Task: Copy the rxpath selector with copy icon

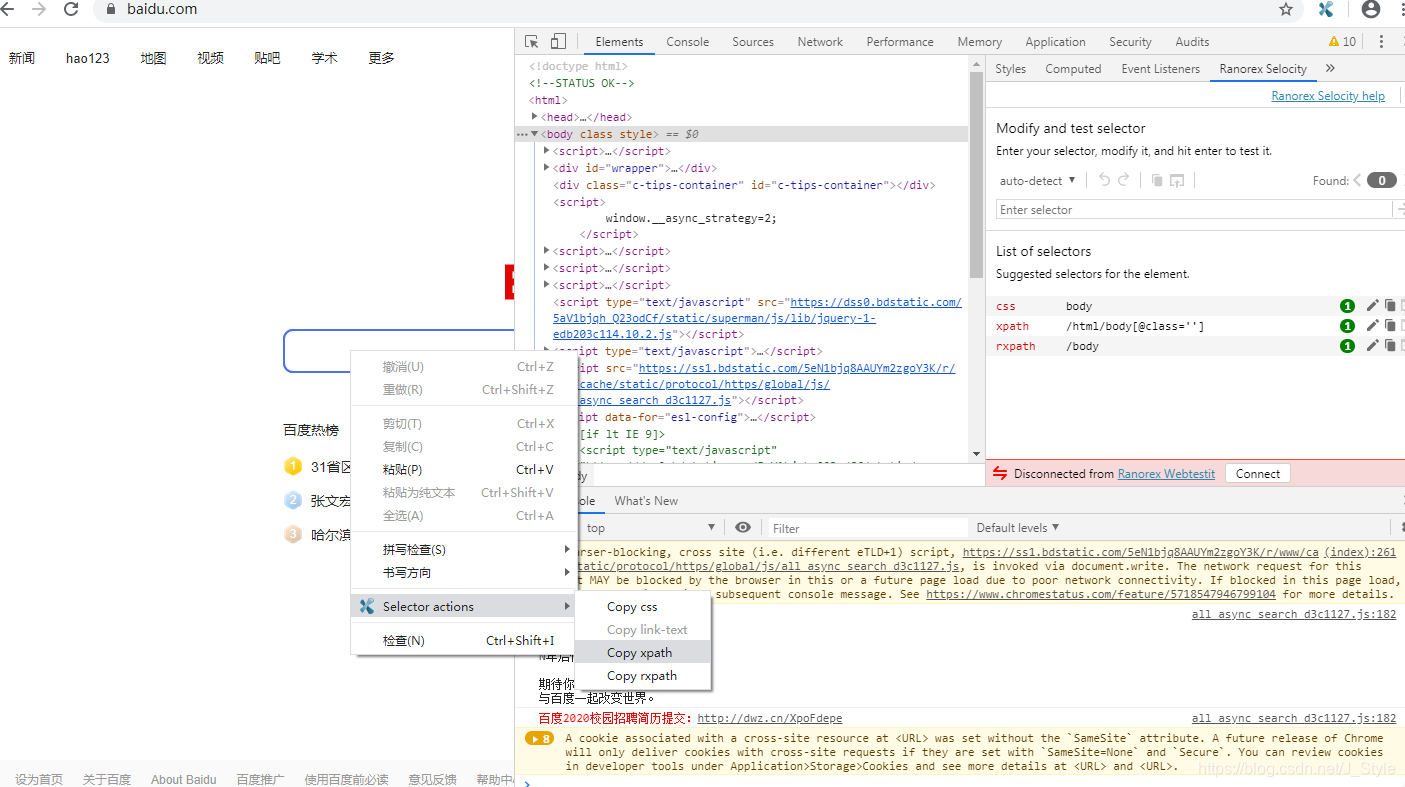Action: (x=1390, y=346)
